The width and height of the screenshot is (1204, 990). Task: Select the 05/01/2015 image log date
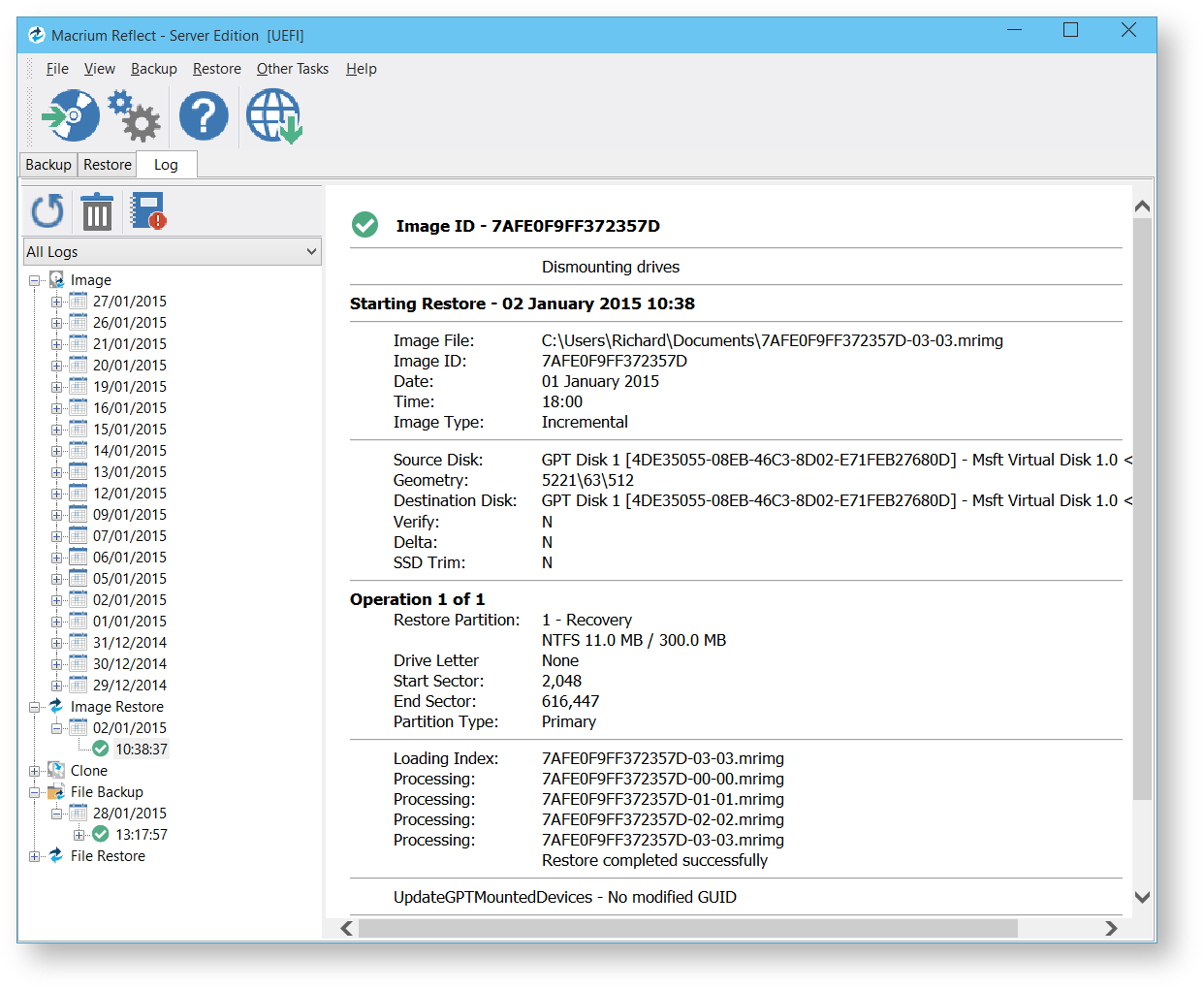pyautogui.click(x=130, y=578)
